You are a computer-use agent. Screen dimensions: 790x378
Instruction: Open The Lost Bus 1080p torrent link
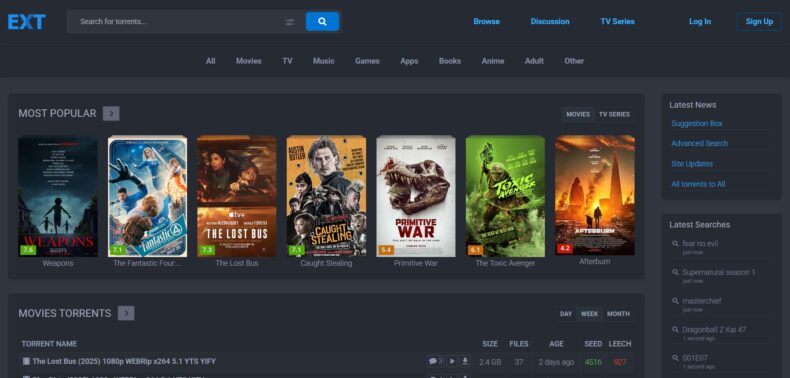click(x=124, y=361)
